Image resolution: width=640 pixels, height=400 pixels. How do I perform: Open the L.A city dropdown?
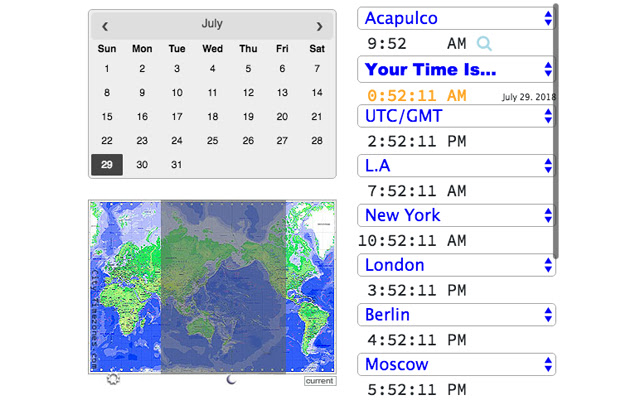pyautogui.click(x=456, y=166)
